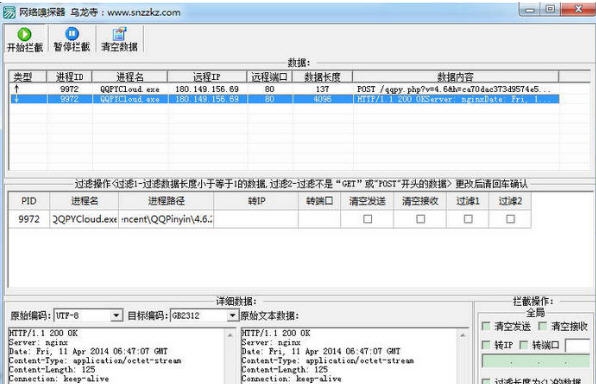Toggle global 转端口 checkbox
Screen dimensions: 596x384
[x=524, y=345]
